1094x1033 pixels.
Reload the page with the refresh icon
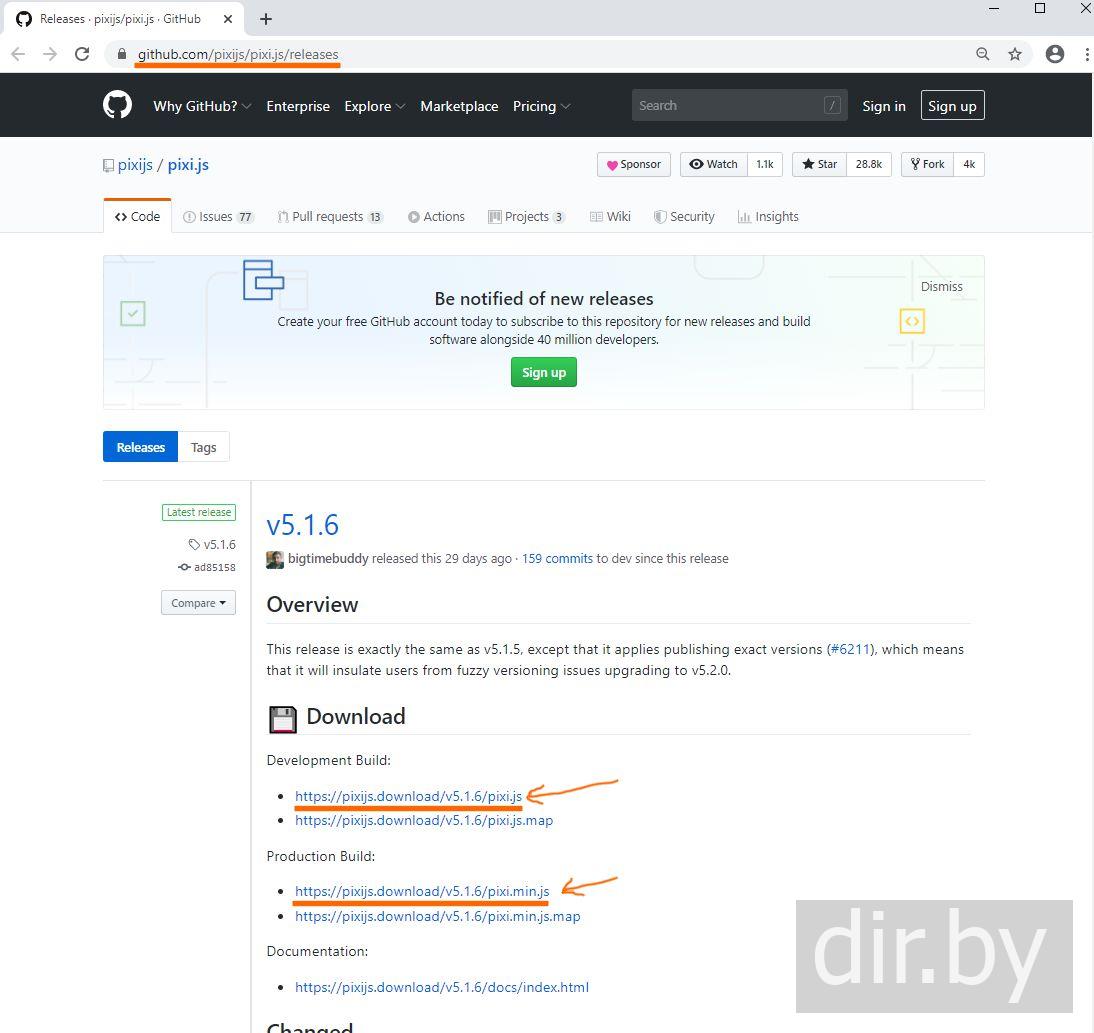tap(82, 54)
